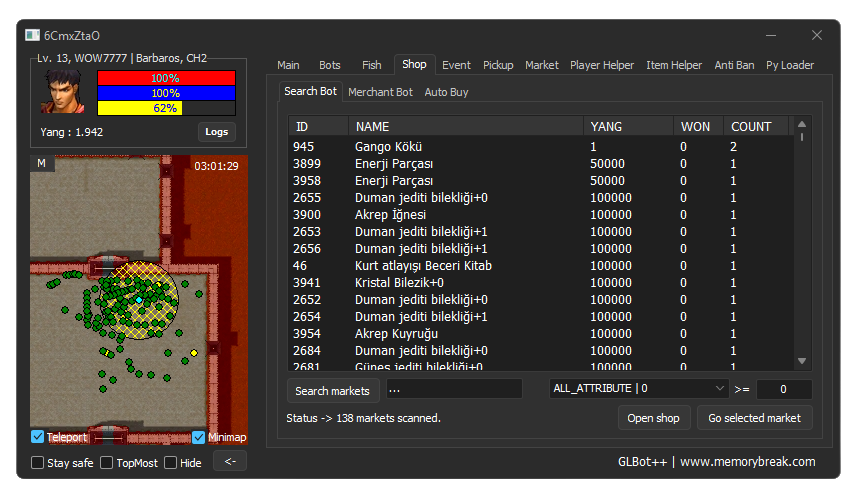Viewport: 859px width, 495px height.
Task: Select row ID 2655 Duman jediti bilekliği+0
Action: 541,198
